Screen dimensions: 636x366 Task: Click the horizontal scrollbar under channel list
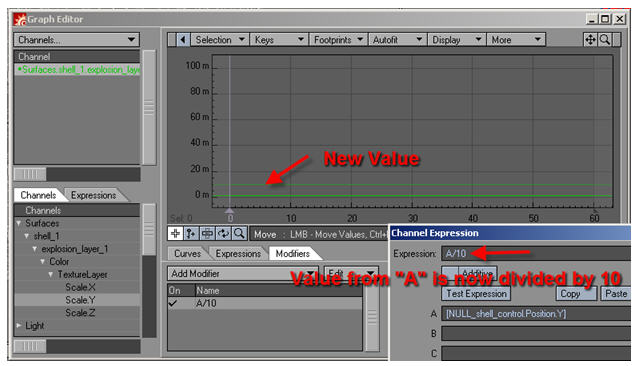pyautogui.click(x=77, y=174)
